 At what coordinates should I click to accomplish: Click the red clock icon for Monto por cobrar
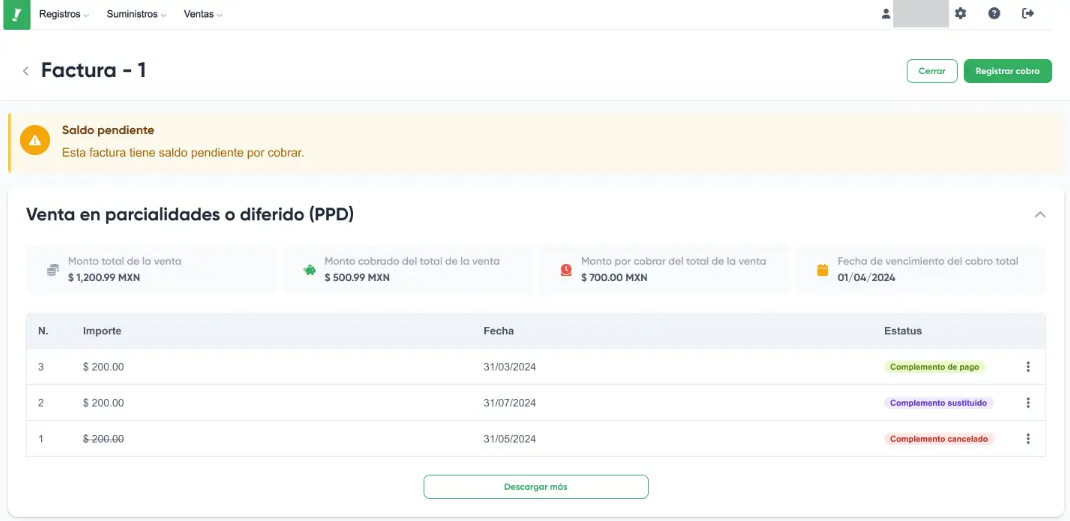point(566,270)
